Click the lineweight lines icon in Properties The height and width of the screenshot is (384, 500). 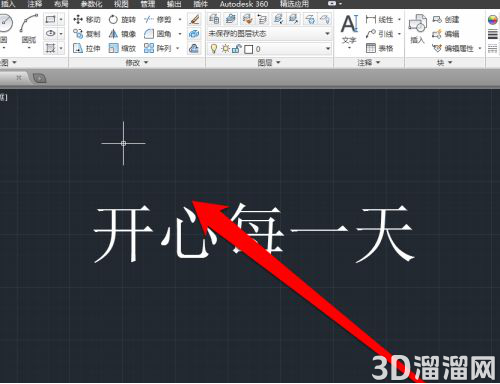tap(493, 34)
